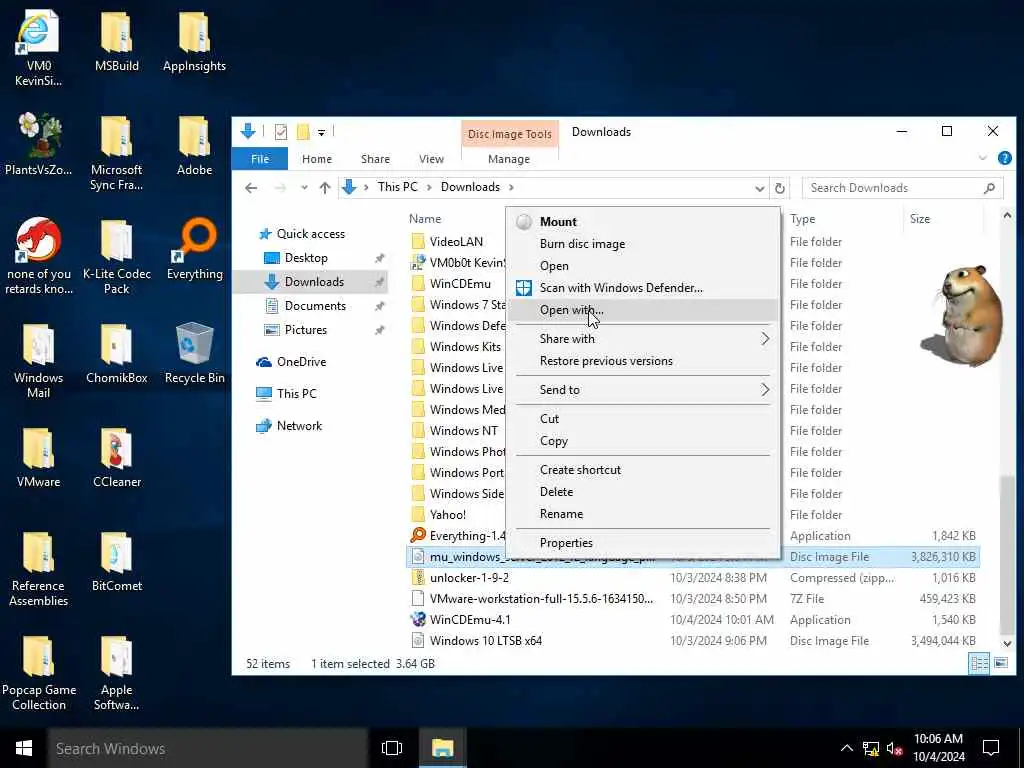Select the Recycle Bin icon
The height and width of the screenshot is (768, 1024).
tap(194, 353)
